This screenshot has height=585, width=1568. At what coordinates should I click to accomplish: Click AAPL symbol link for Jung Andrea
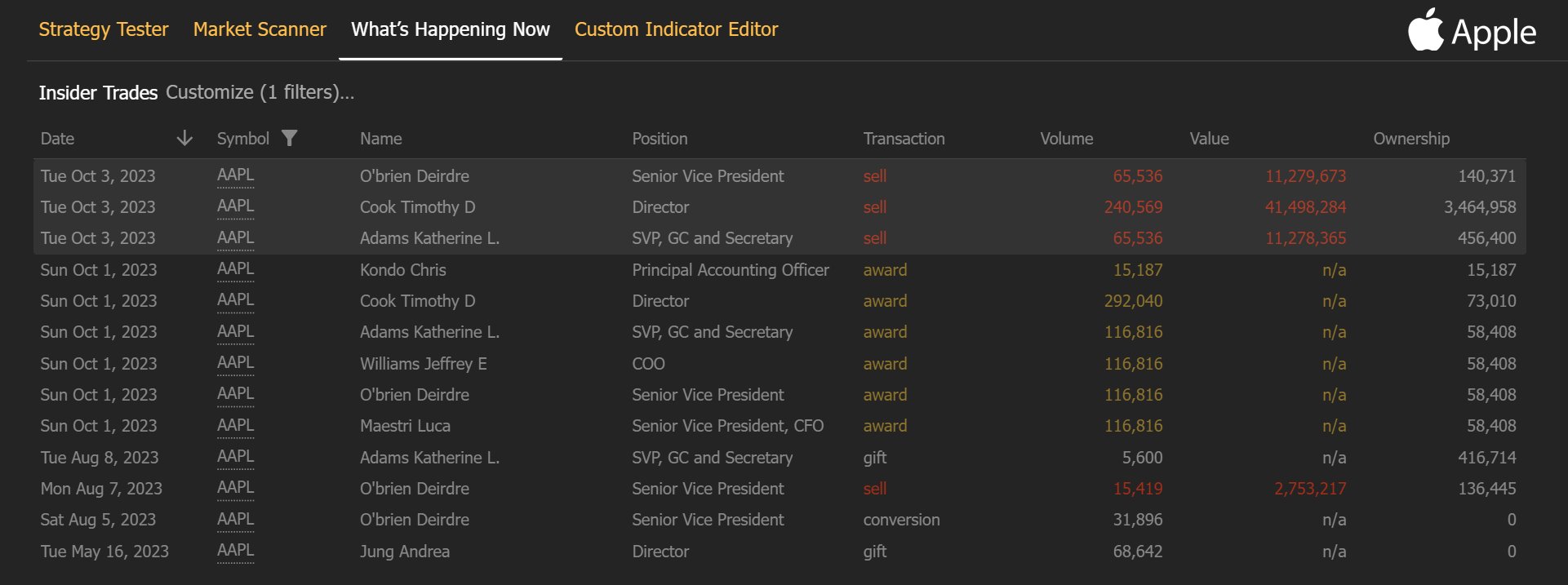click(x=235, y=551)
